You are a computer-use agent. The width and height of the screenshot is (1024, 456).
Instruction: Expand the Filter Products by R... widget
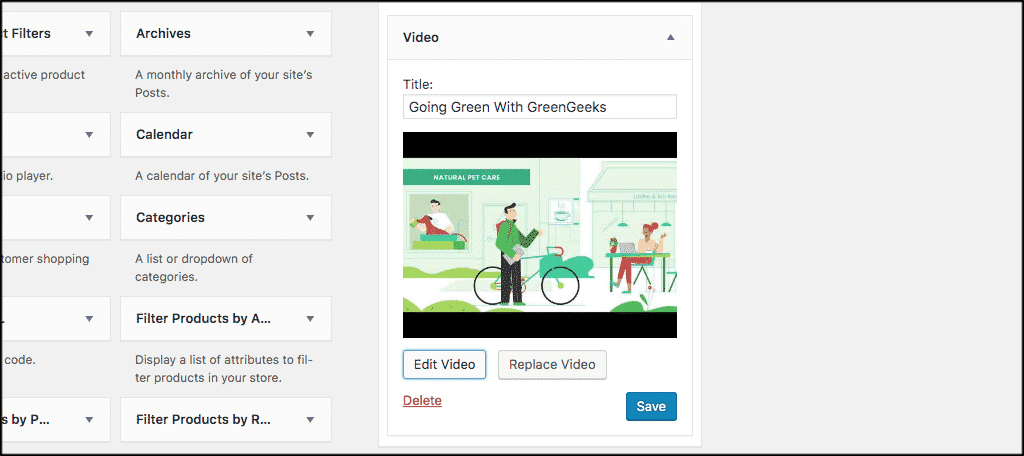310,419
